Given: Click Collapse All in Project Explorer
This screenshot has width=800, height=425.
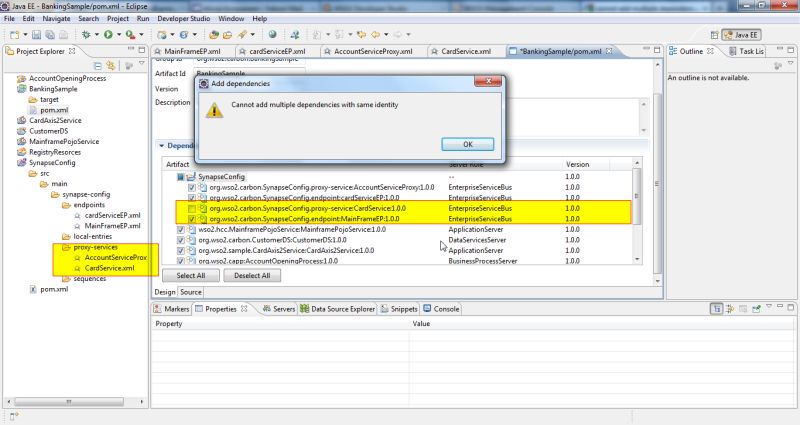Looking at the screenshot, I should point(97,65).
